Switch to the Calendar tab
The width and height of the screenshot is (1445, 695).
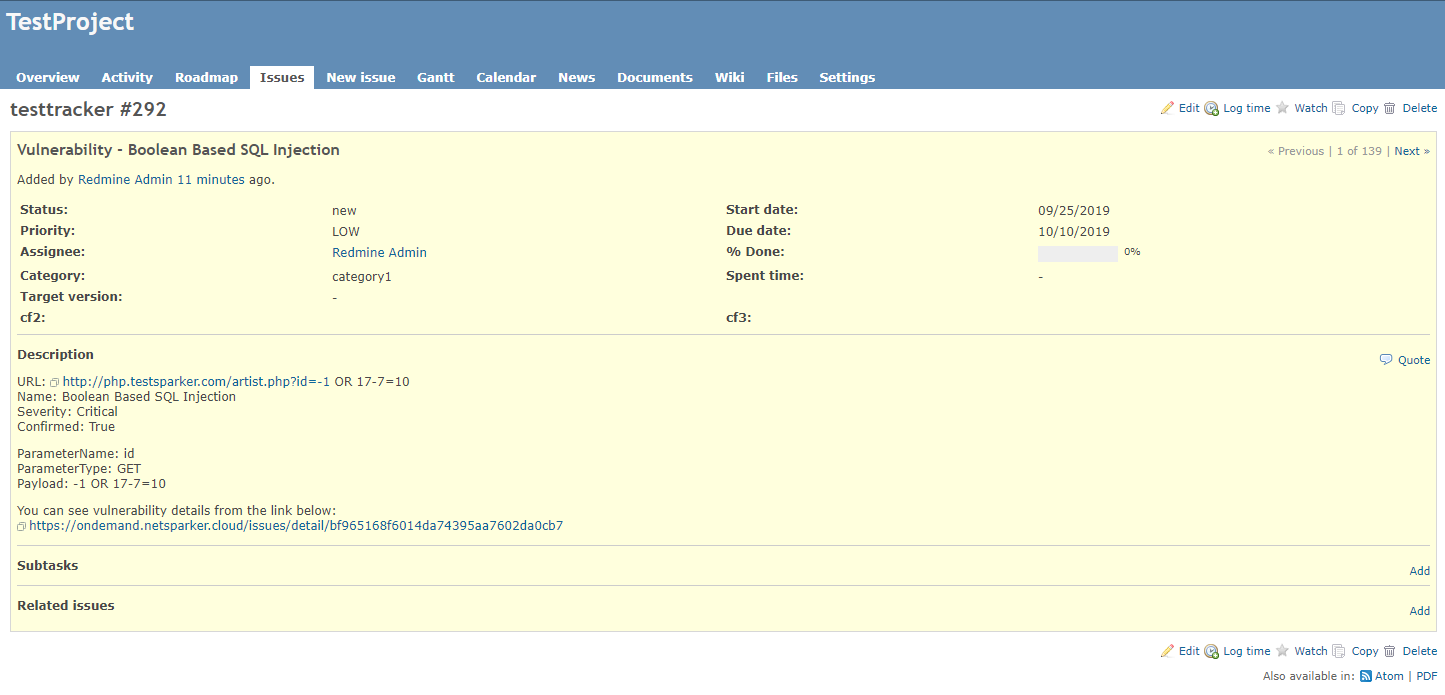(x=506, y=77)
